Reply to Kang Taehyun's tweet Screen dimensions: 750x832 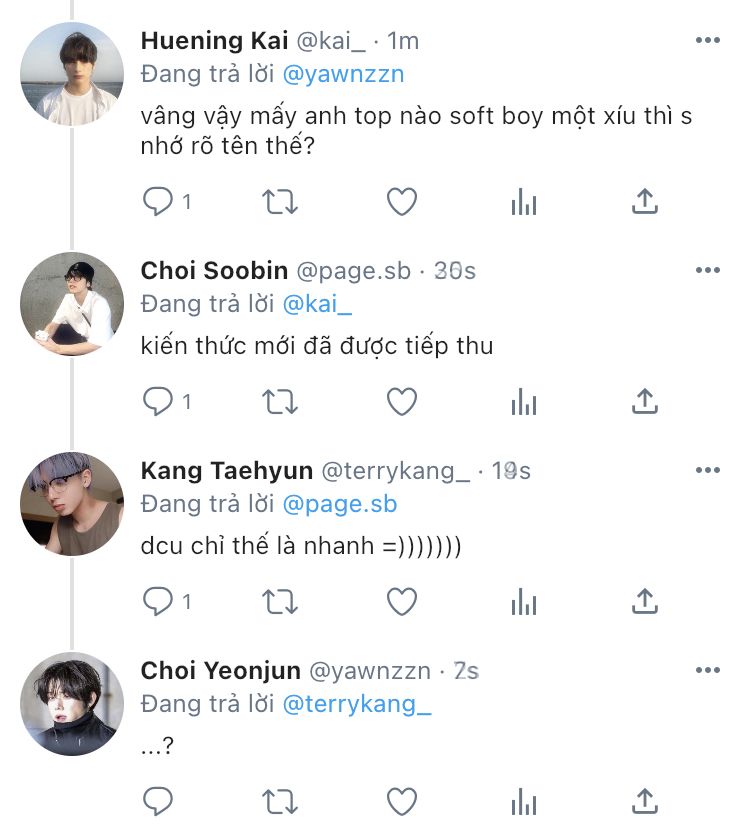[x=158, y=601]
